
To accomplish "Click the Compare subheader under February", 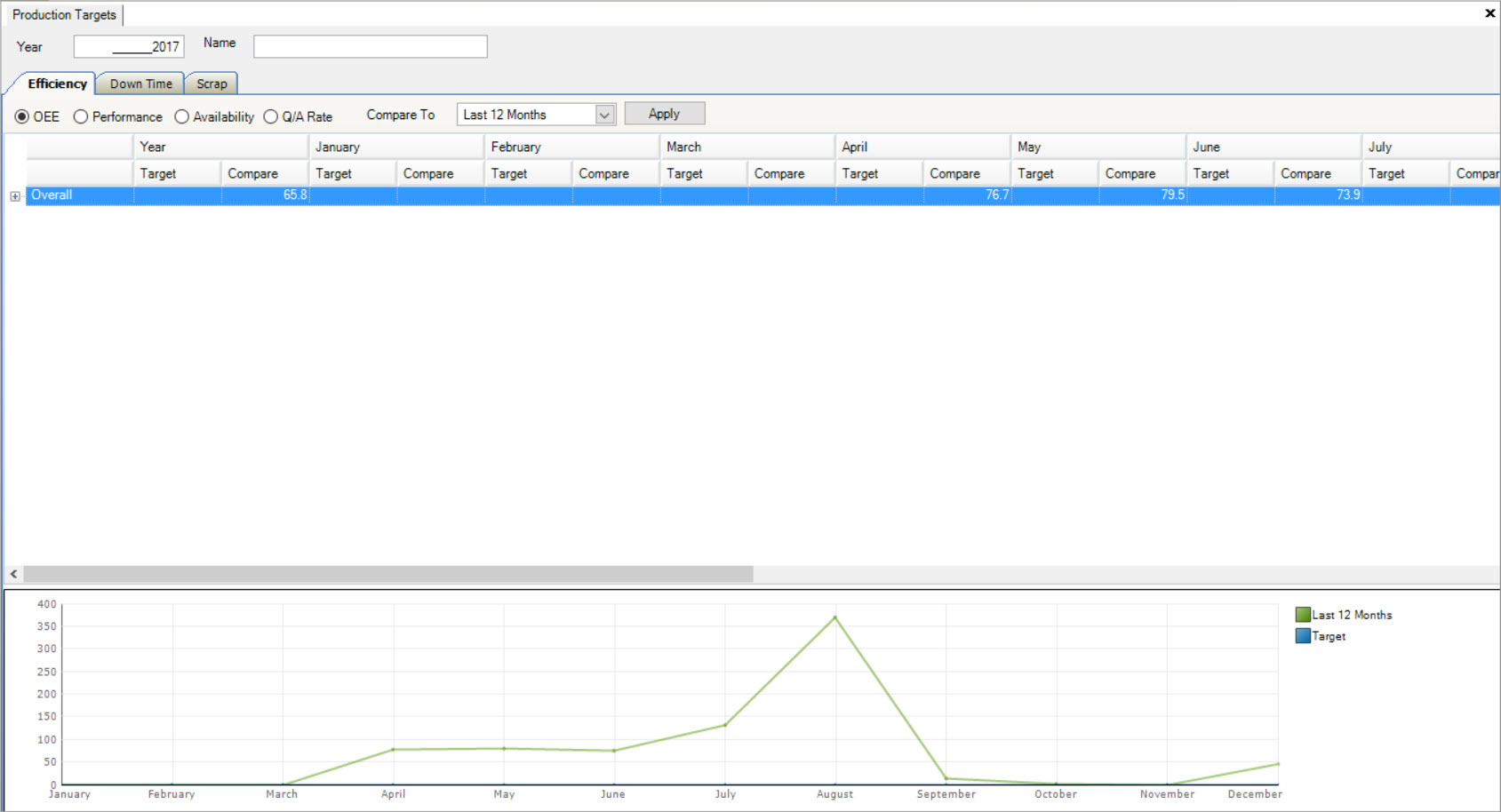I will pyautogui.click(x=615, y=173).
